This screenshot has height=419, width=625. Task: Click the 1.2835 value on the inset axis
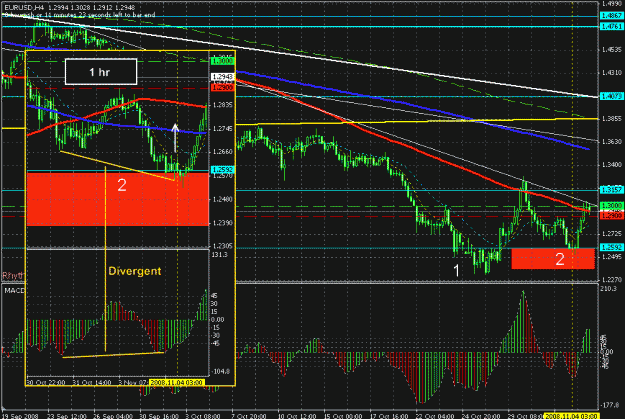[x=222, y=105]
